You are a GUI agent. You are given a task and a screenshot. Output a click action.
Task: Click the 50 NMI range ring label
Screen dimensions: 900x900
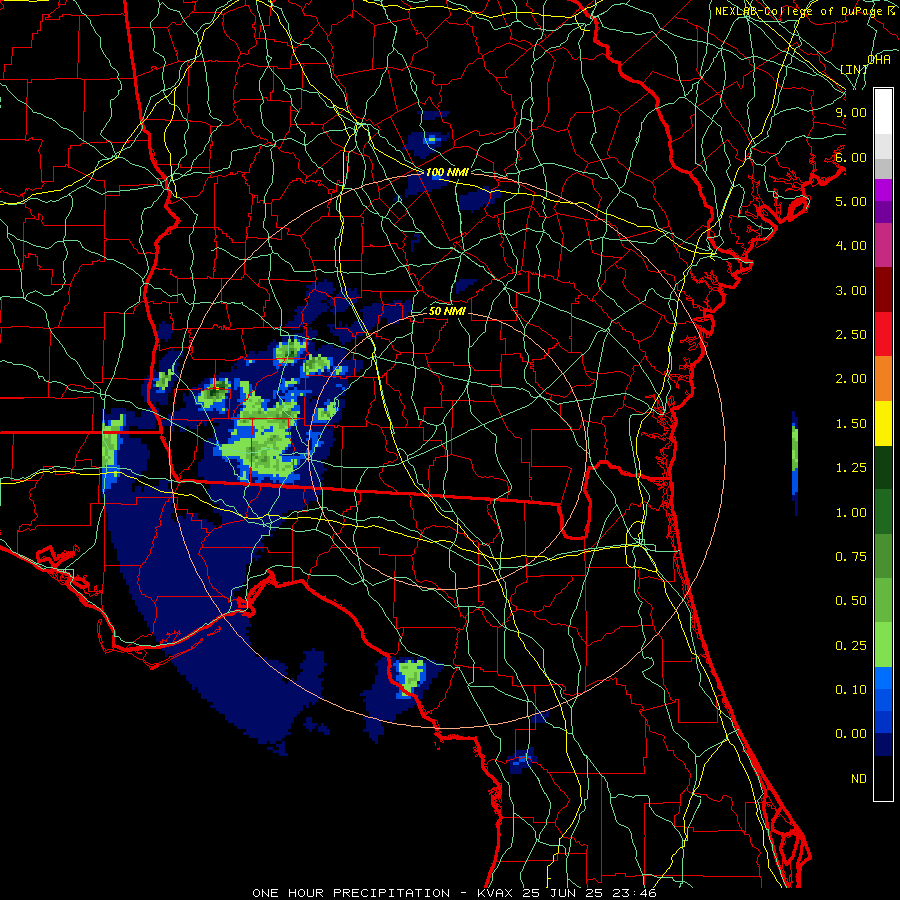447,311
